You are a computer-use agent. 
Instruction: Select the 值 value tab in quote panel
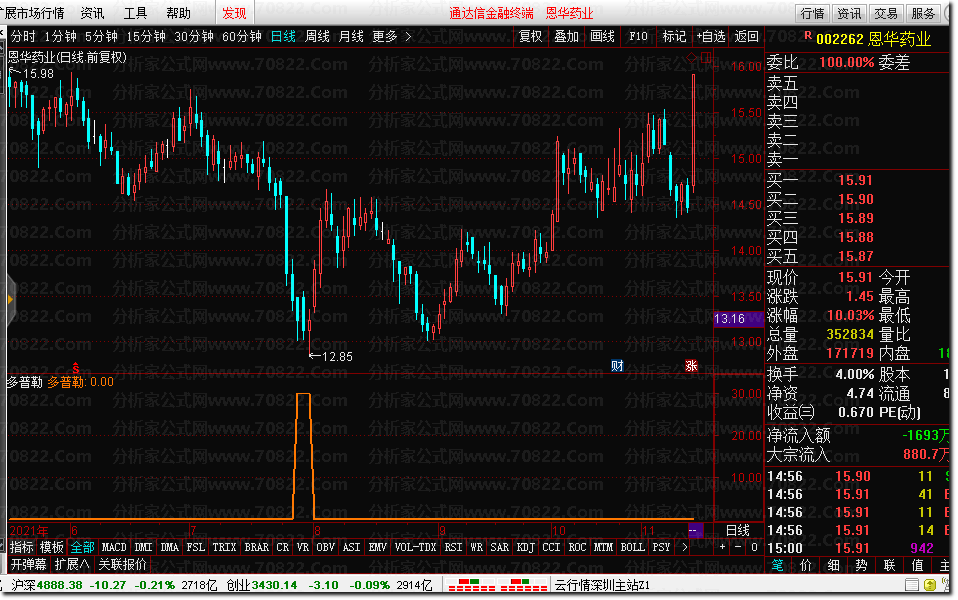pos(918,565)
